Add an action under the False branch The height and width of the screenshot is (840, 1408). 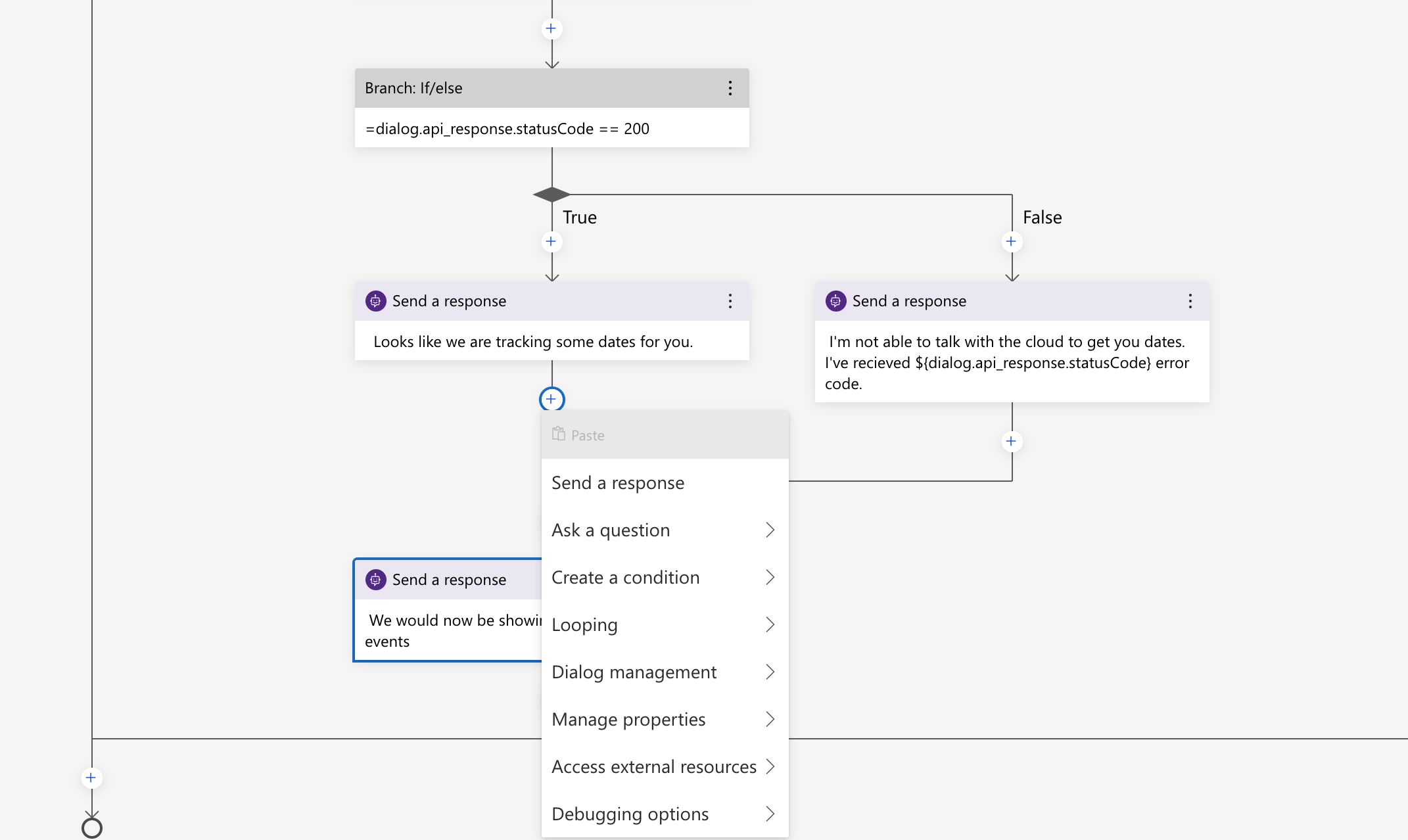(x=1011, y=242)
